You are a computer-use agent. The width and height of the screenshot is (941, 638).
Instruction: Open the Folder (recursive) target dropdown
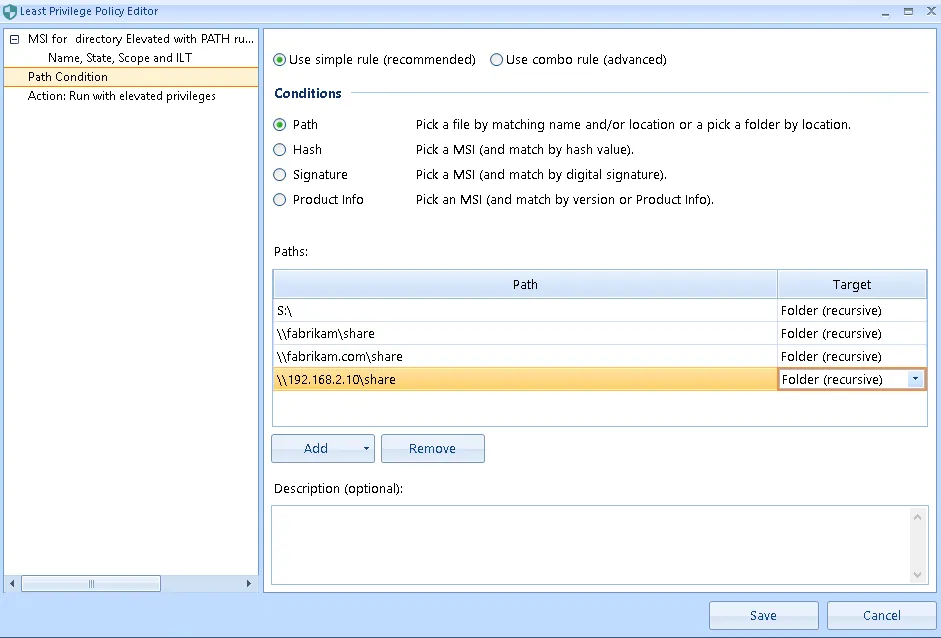(x=915, y=380)
